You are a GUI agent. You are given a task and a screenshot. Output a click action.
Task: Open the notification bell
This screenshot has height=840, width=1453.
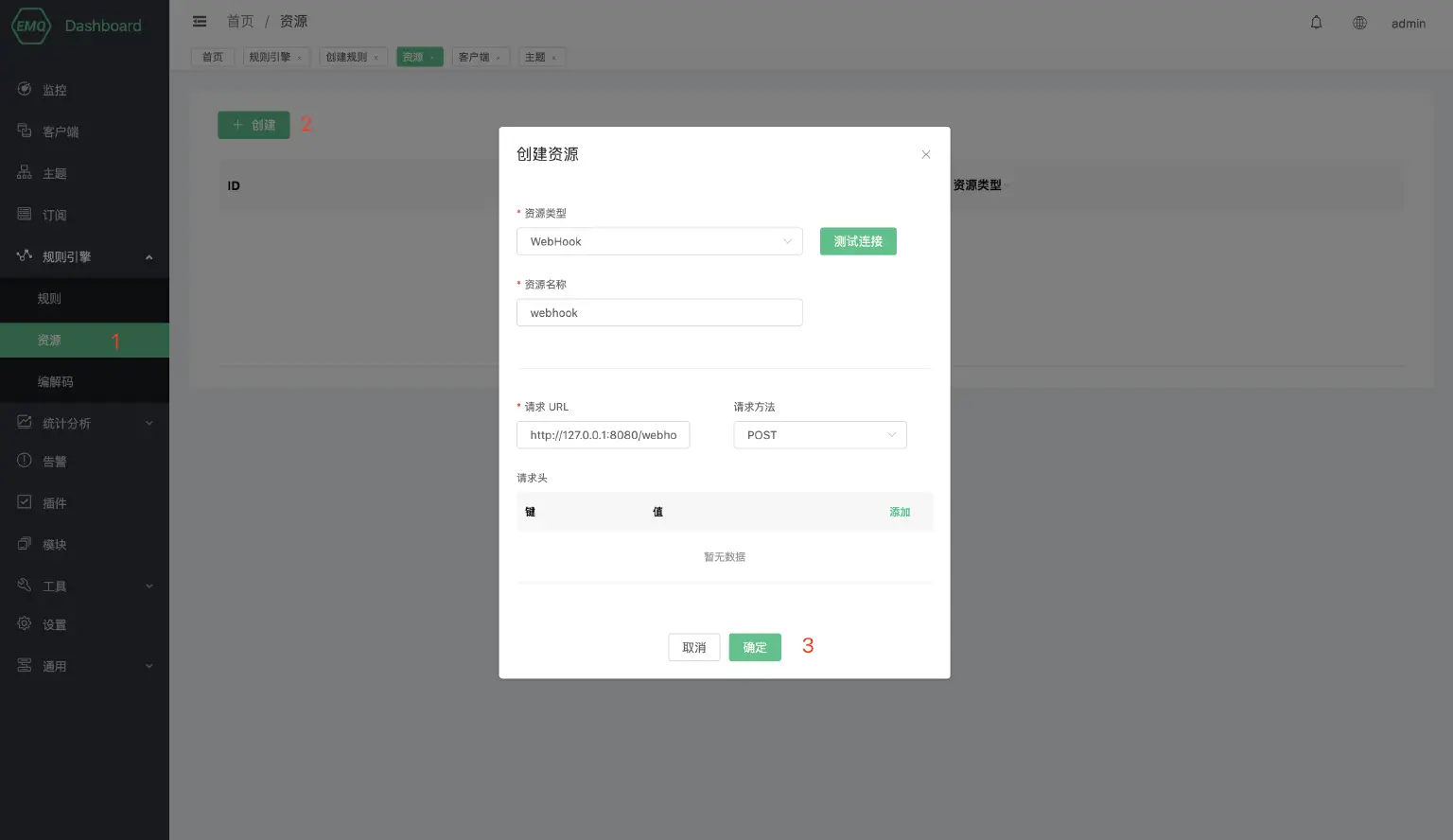[x=1316, y=22]
